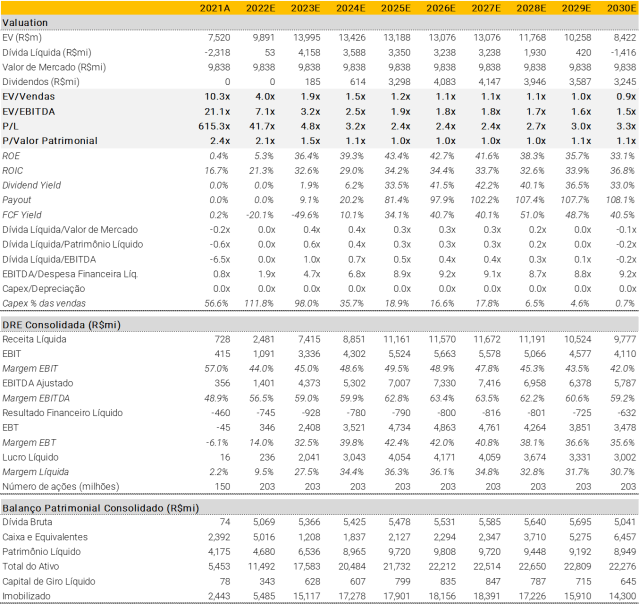Select the DRE Consolidada section header
639x604 pixels.
(72, 326)
